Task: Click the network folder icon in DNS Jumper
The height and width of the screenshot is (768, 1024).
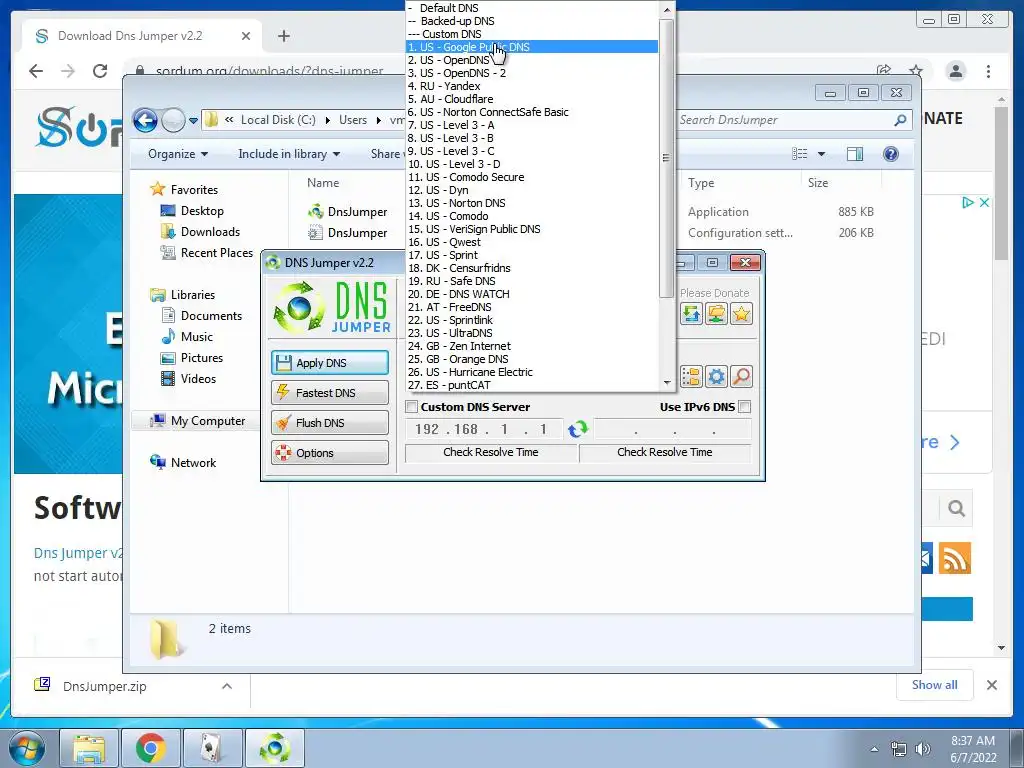Action: [x=716, y=314]
